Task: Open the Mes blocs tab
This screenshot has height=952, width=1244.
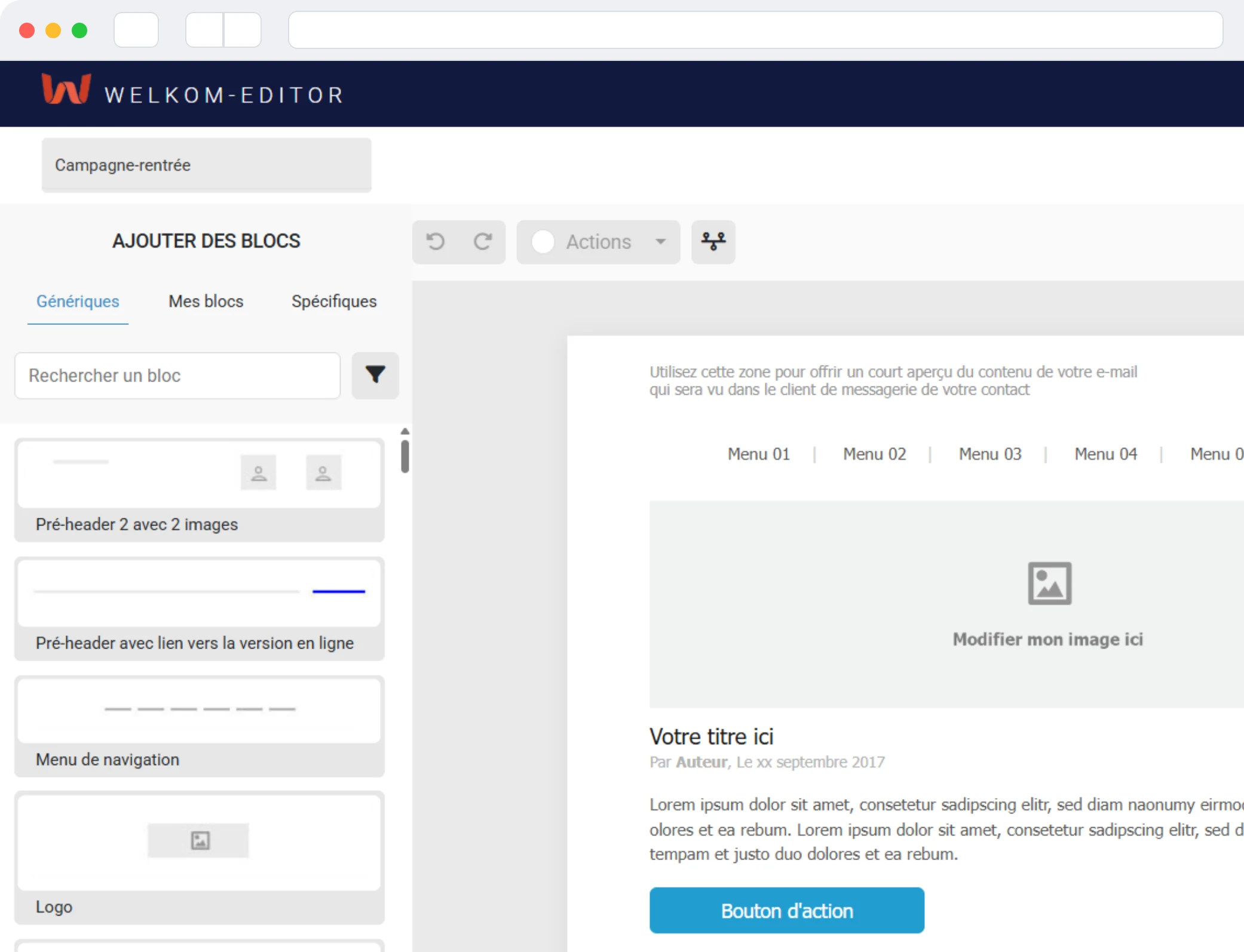Action: pos(206,302)
